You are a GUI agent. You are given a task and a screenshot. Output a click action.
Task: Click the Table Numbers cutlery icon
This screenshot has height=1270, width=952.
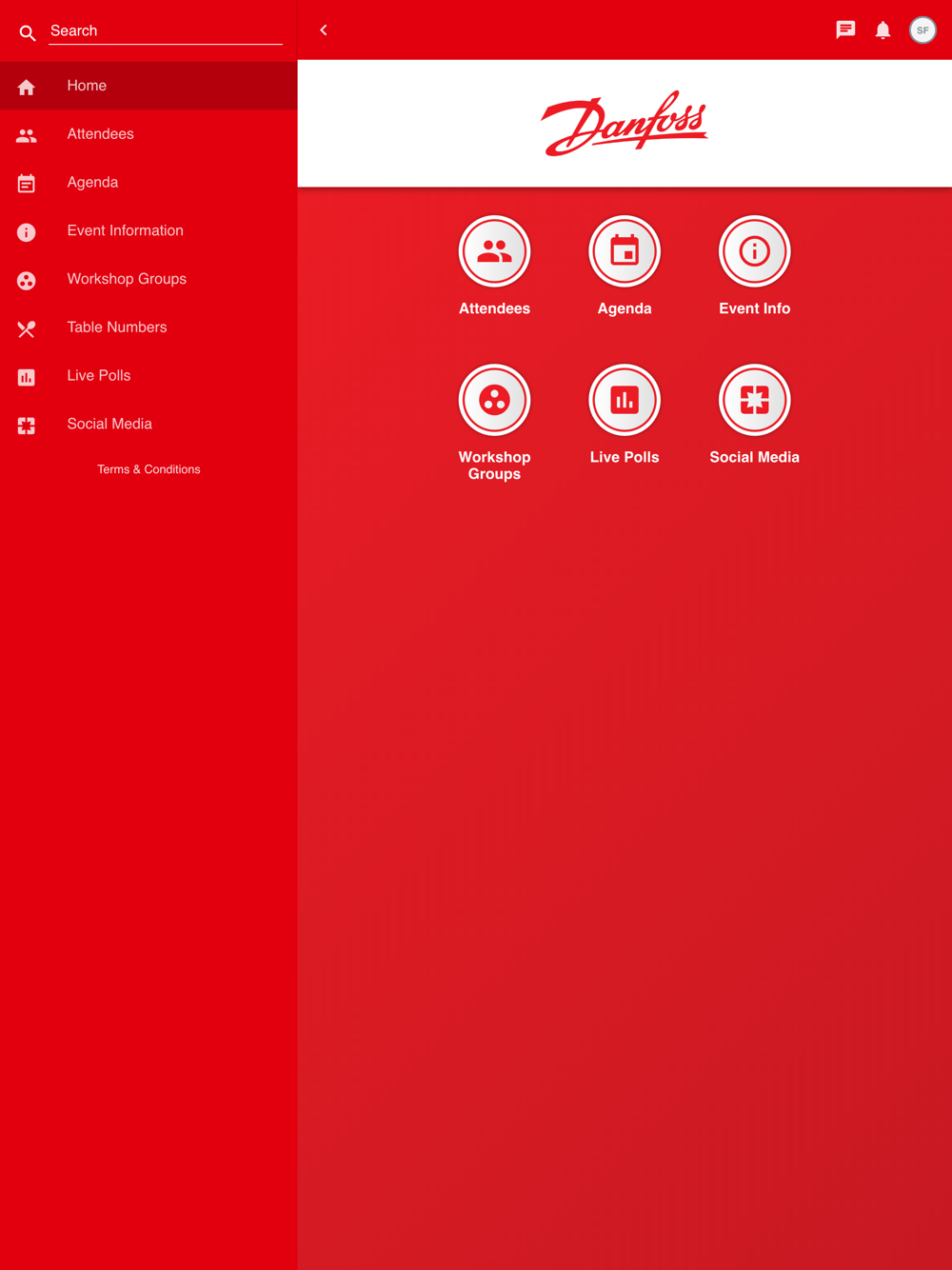27,329
